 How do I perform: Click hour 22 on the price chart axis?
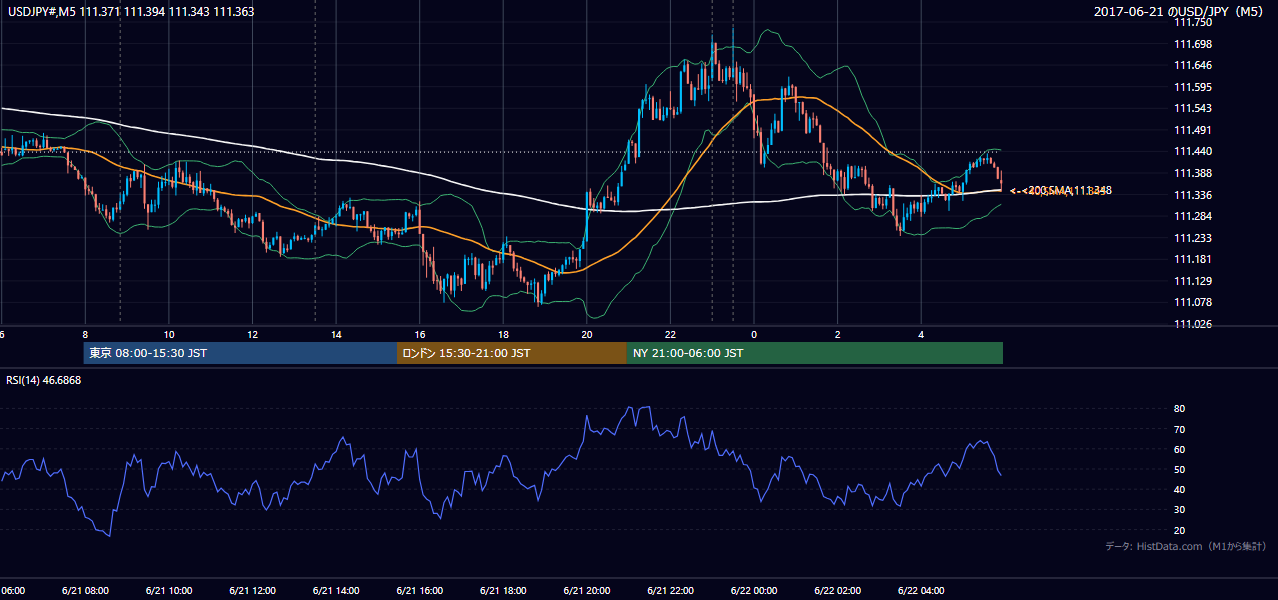point(671,335)
